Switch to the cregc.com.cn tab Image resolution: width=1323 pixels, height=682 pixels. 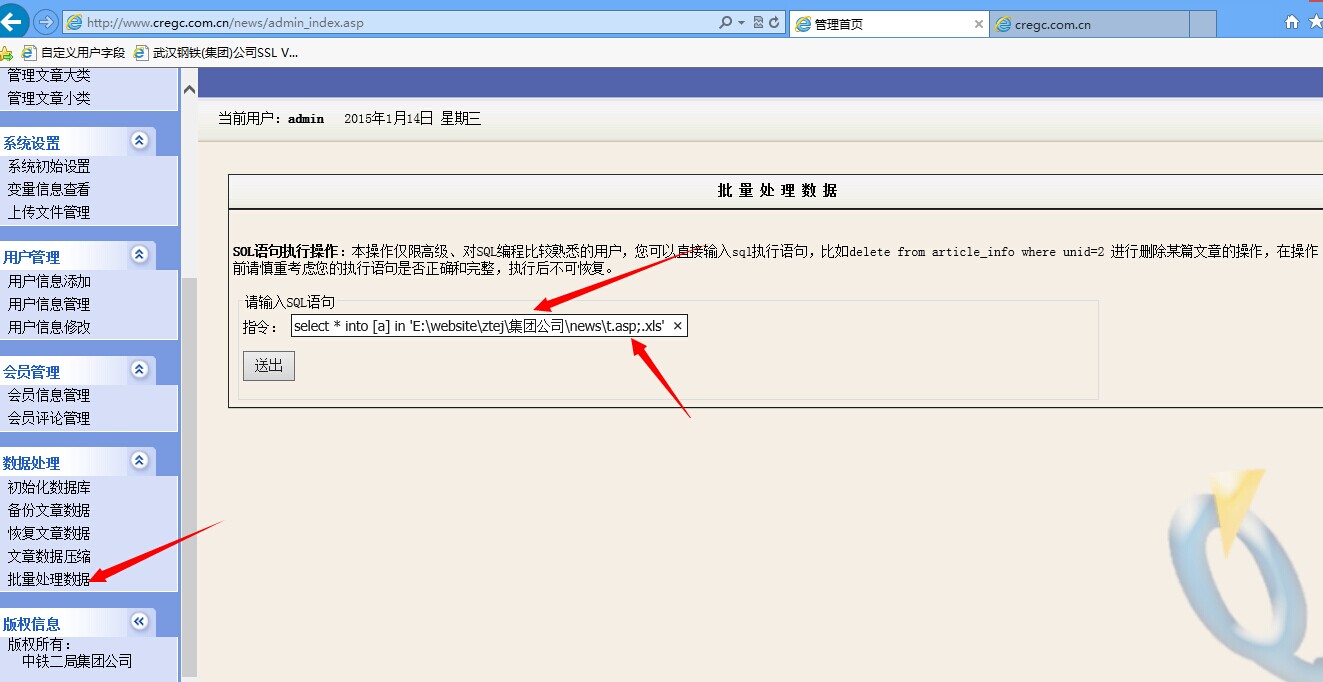click(1090, 24)
